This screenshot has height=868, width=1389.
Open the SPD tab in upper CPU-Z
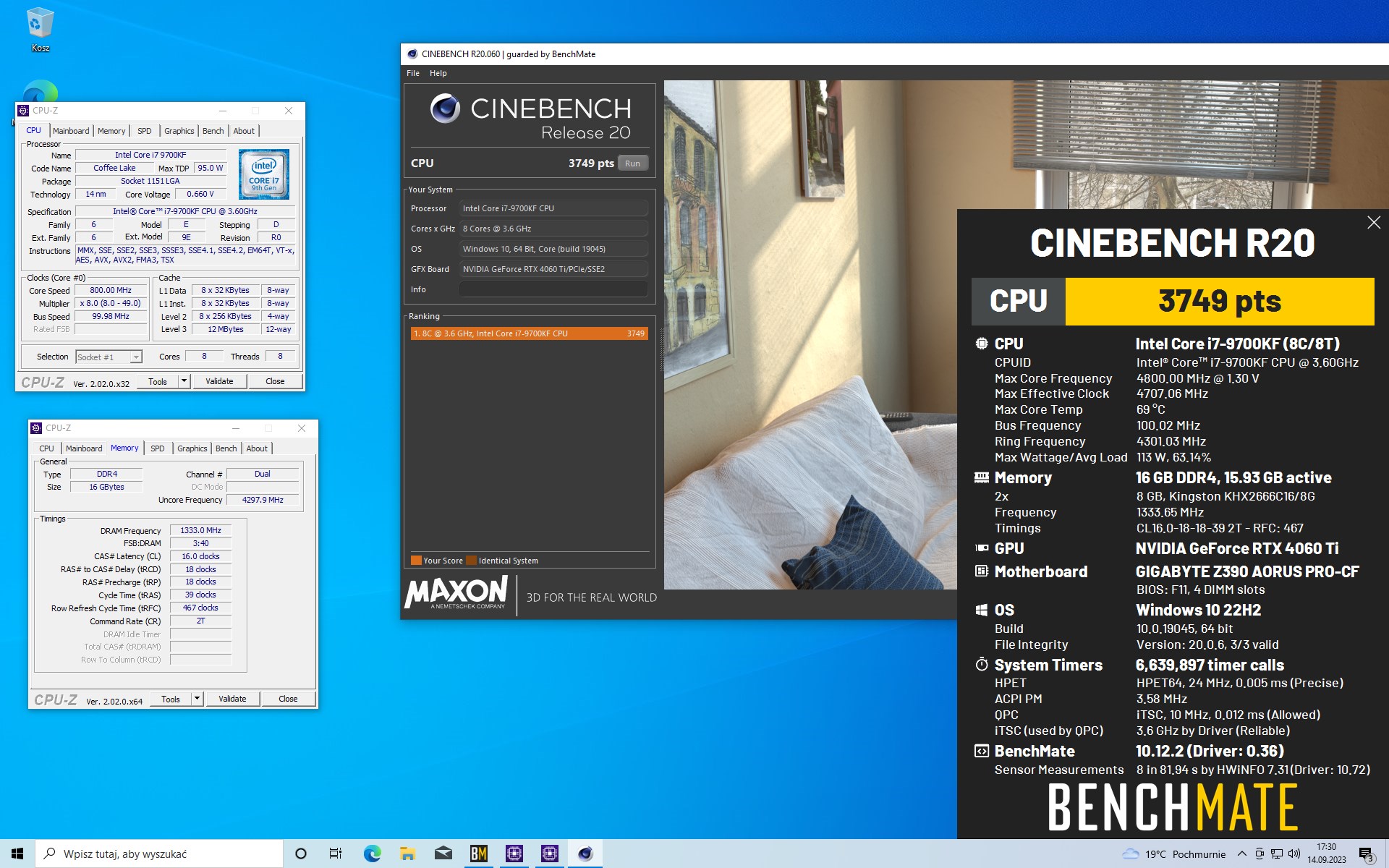tap(145, 131)
